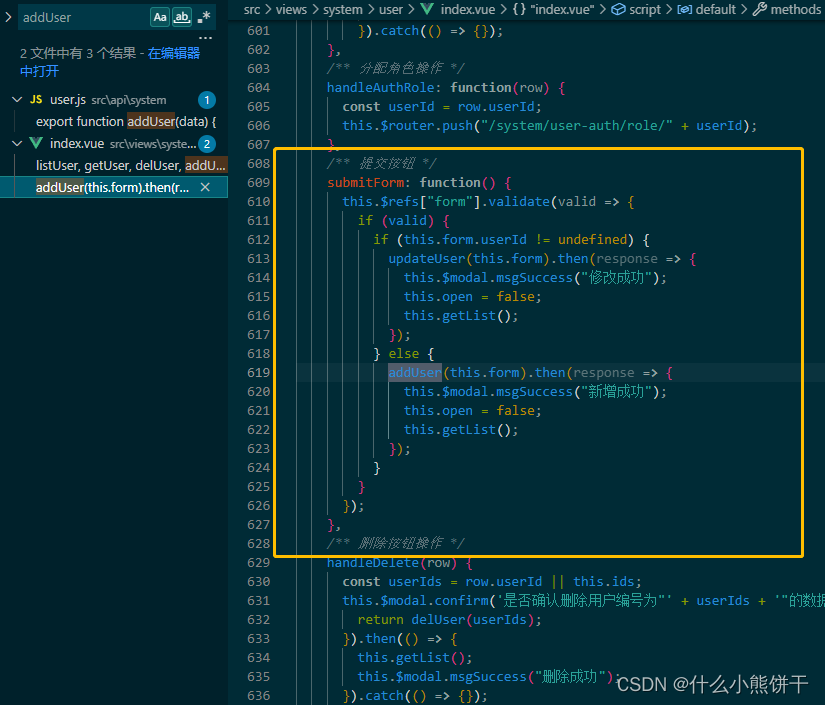Enable regular expression search toggle
The width and height of the screenshot is (825, 705).
(204, 17)
